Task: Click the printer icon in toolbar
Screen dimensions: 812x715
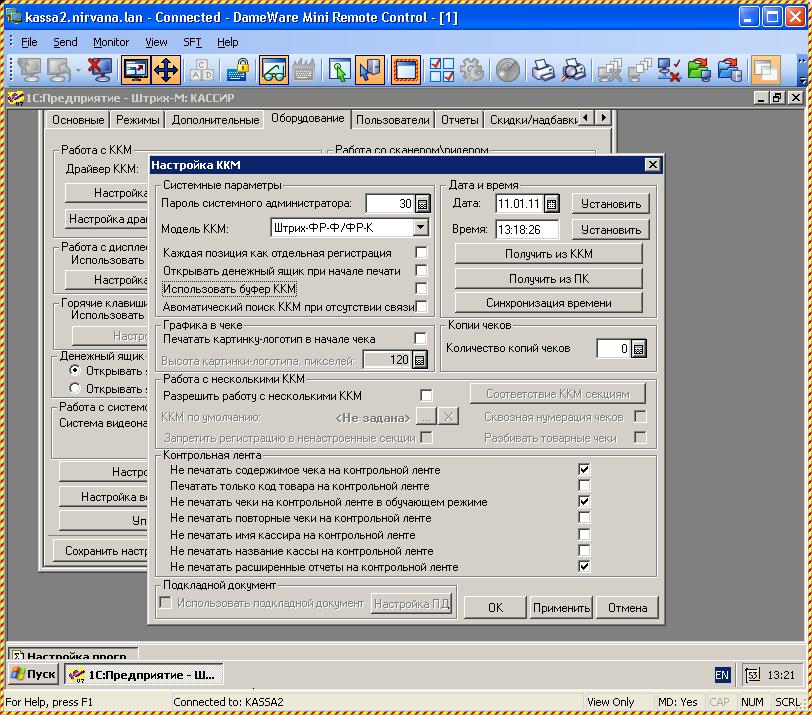Action: [543, 70]
